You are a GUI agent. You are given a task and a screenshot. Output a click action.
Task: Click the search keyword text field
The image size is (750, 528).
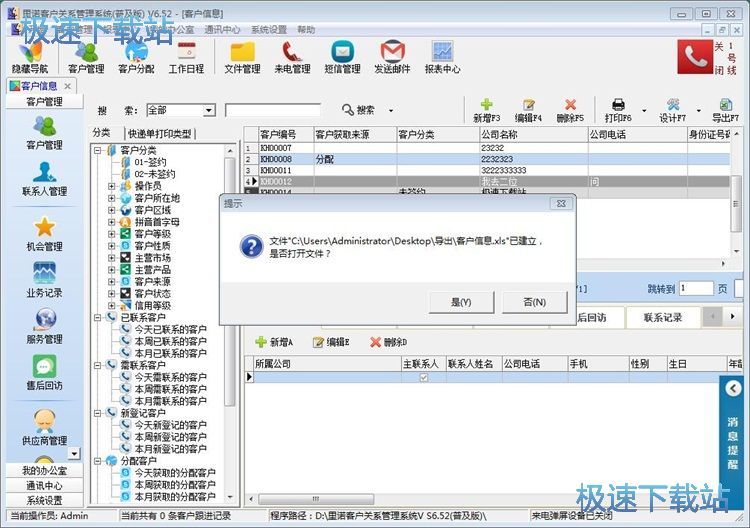(273, 110)
